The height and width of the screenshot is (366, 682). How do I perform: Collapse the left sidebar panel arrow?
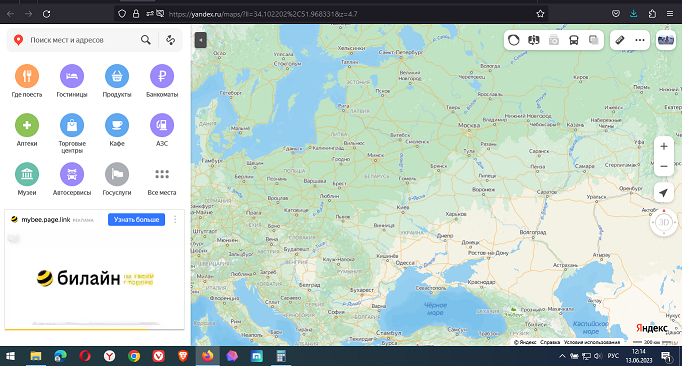[201, 40]
